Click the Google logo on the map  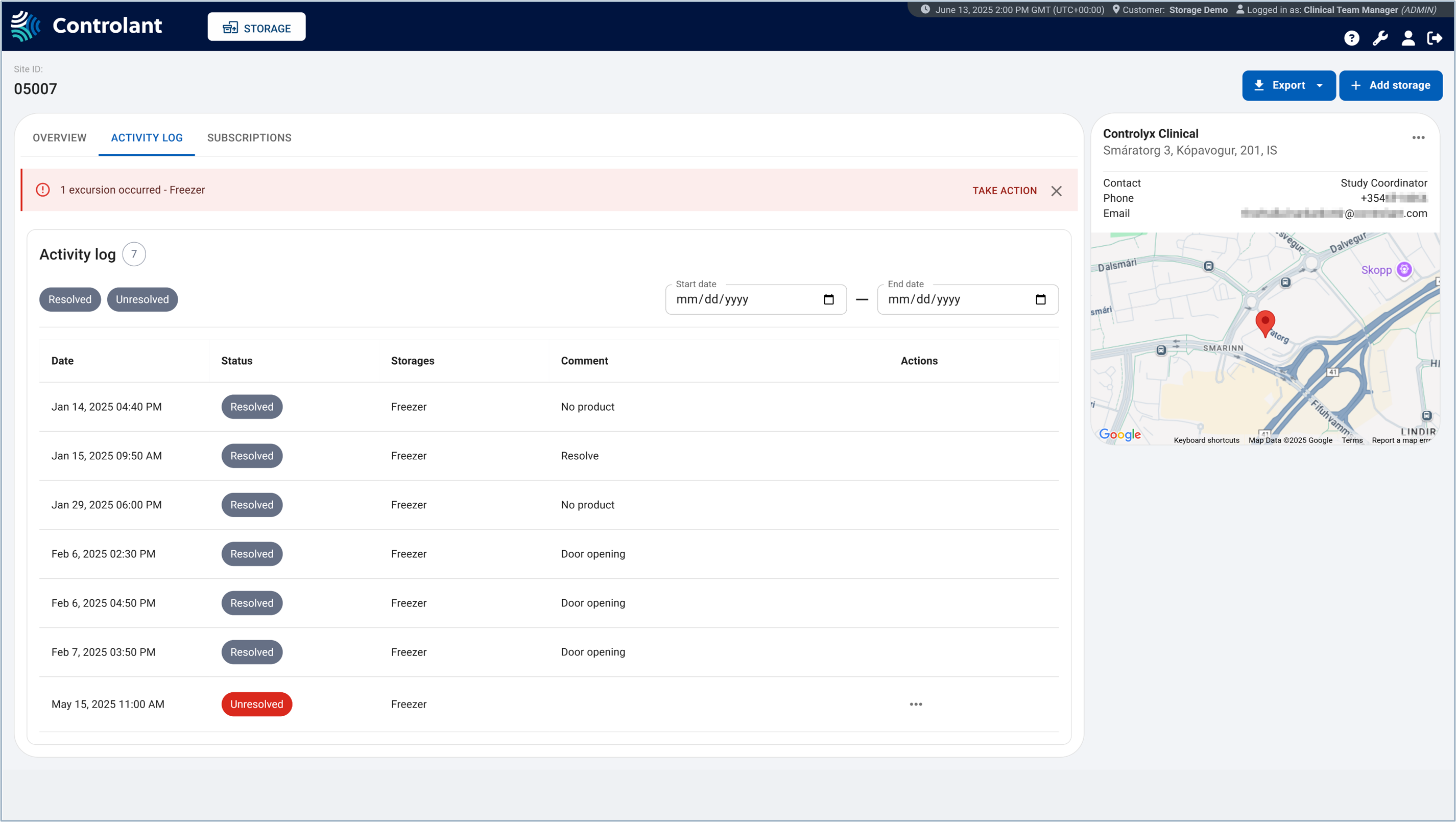1119,434
